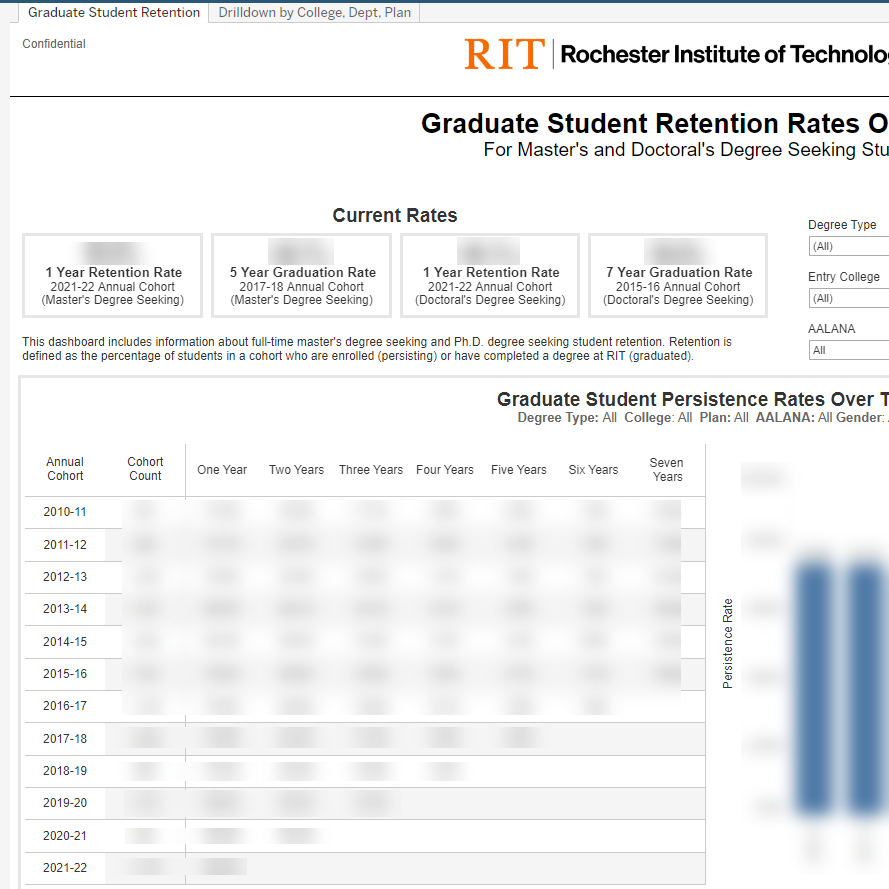This screenshot has width=889, height=889.
Task: Click the 7 Year Graduation Rate card
Action: tap(677, 275)
